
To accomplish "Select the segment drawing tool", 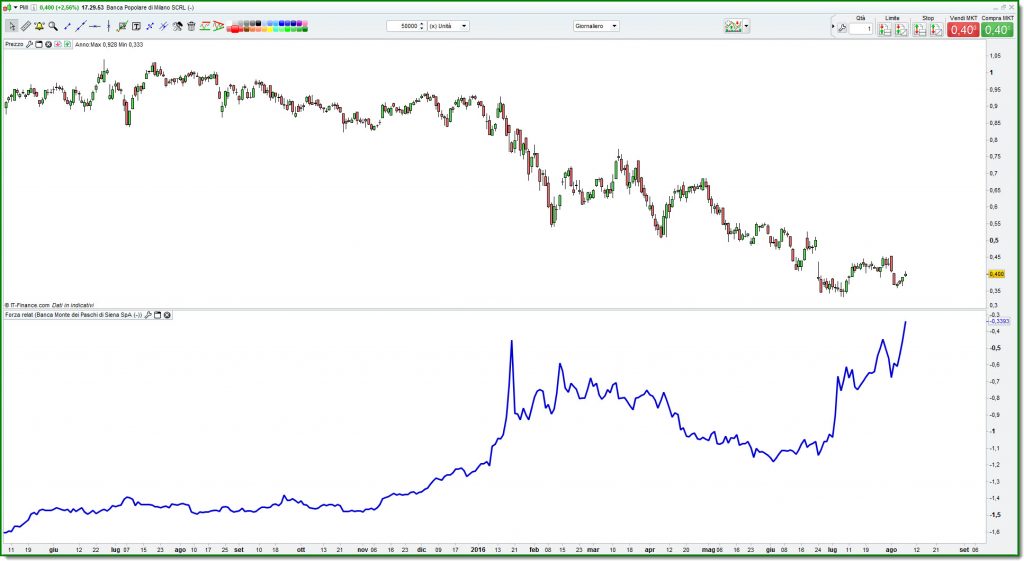I will (x=67, y=26).
